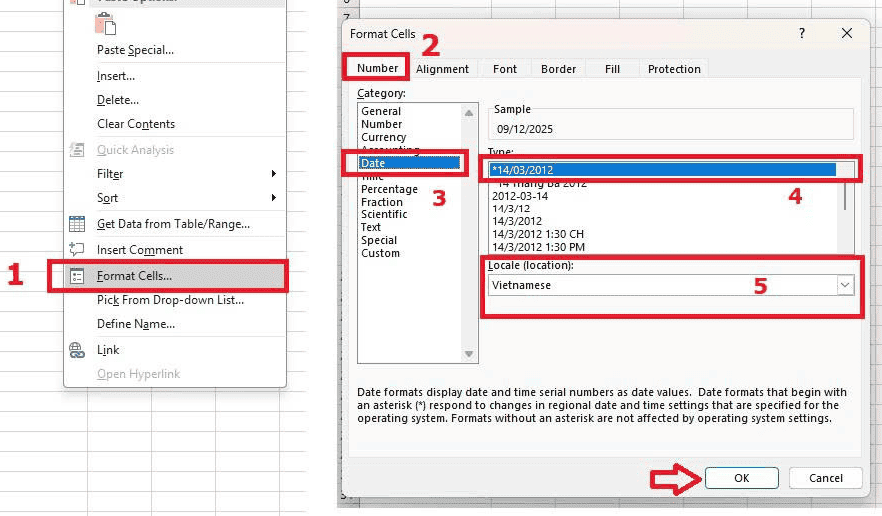Open the Sort submenu arrow
Screen dimensions: 882x516
pos(273,198)
